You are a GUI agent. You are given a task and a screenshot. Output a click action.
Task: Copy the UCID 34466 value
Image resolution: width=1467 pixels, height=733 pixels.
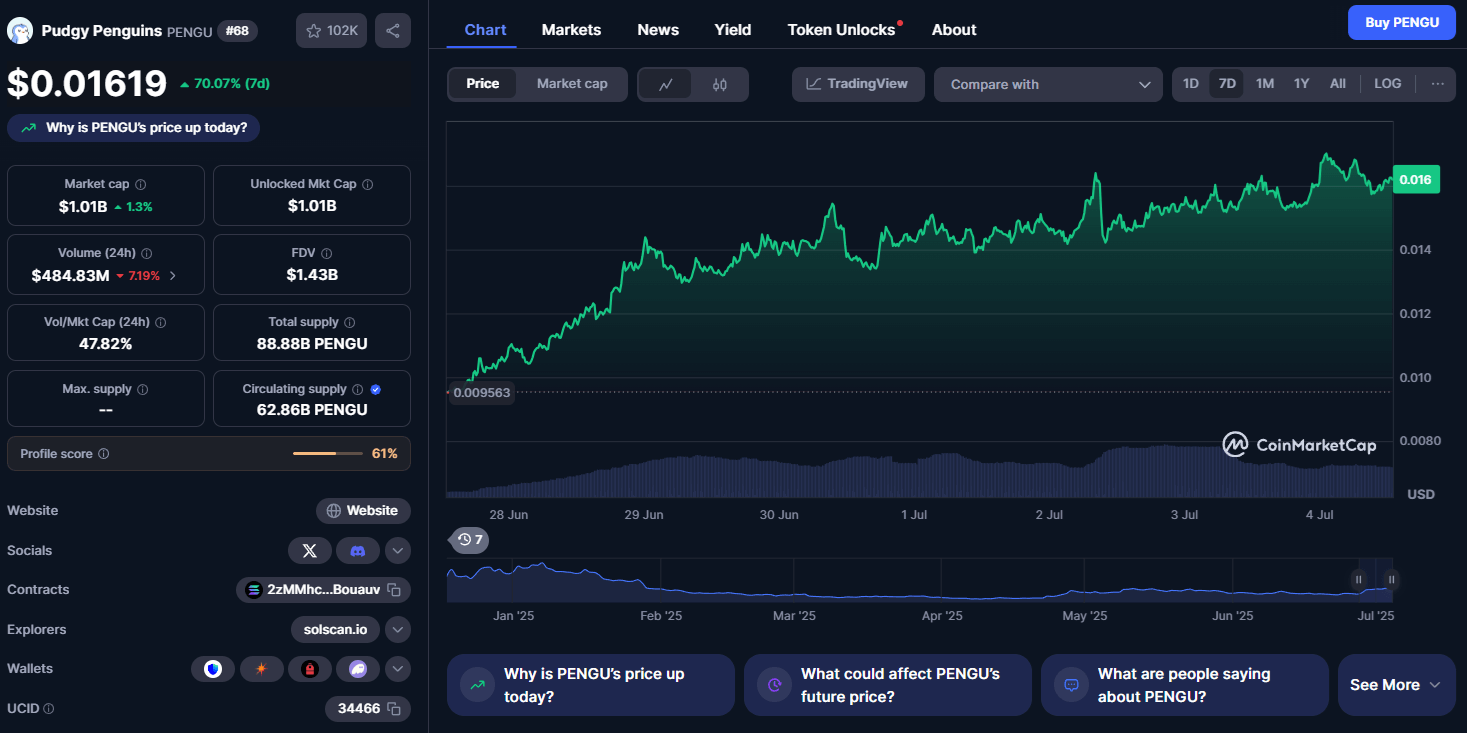pyautogui.click(x=394, y=709)
